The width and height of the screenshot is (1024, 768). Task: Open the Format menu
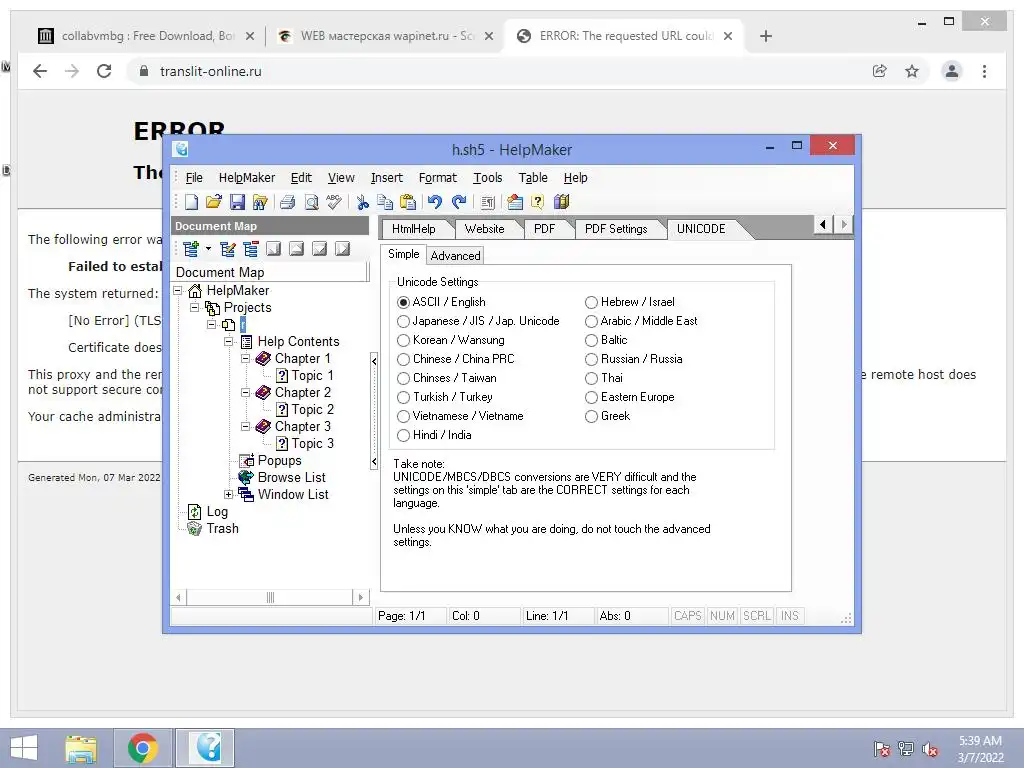[x=438, y=178]
